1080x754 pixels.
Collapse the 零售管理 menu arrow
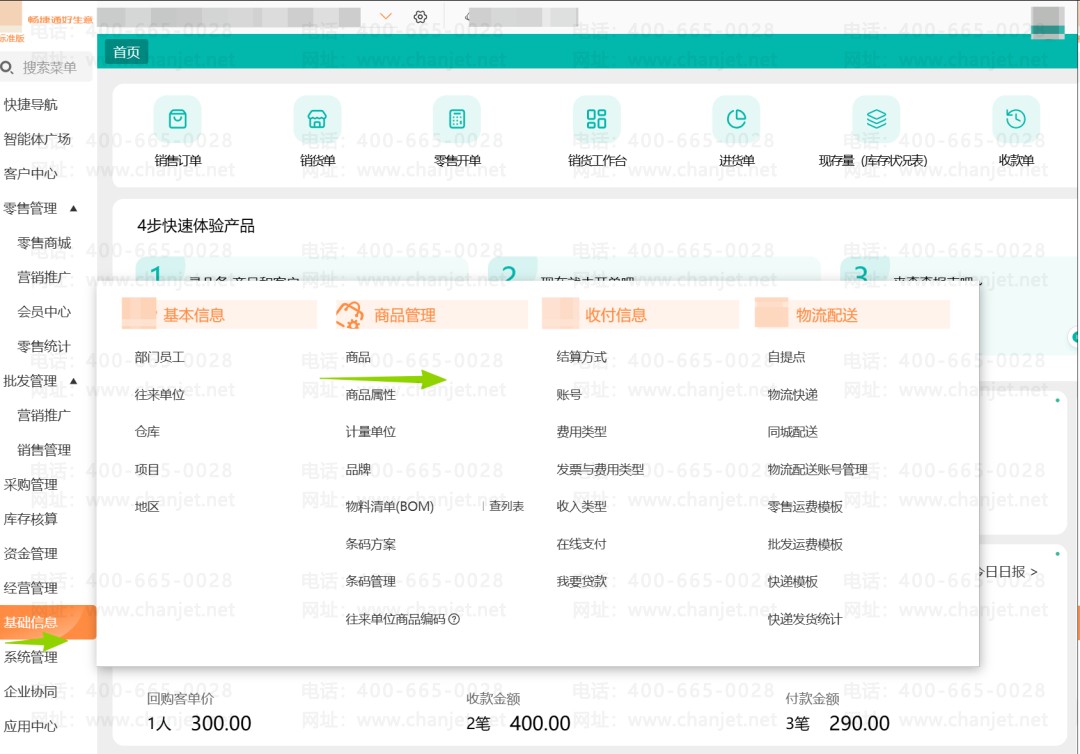[x=74, y=208]
